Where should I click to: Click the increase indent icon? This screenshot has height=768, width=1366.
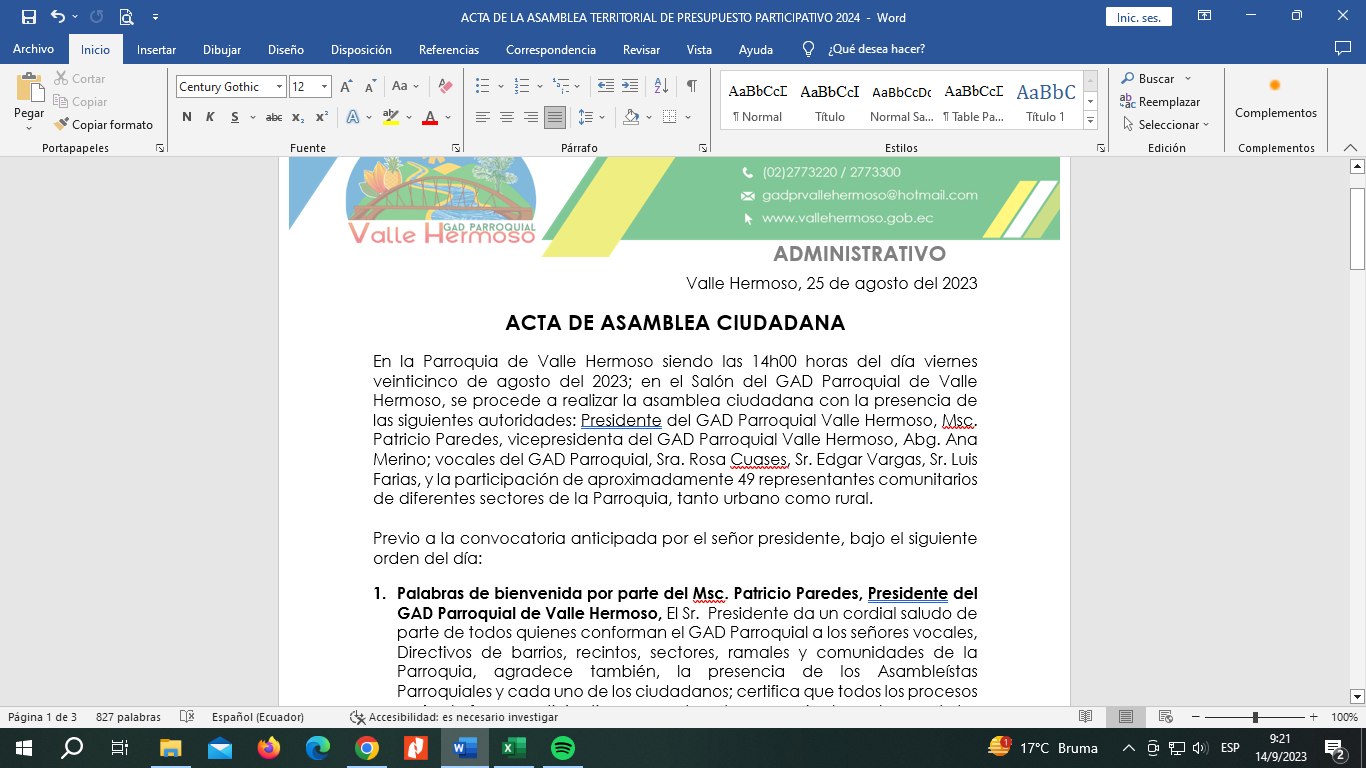[x=630, y=87]
